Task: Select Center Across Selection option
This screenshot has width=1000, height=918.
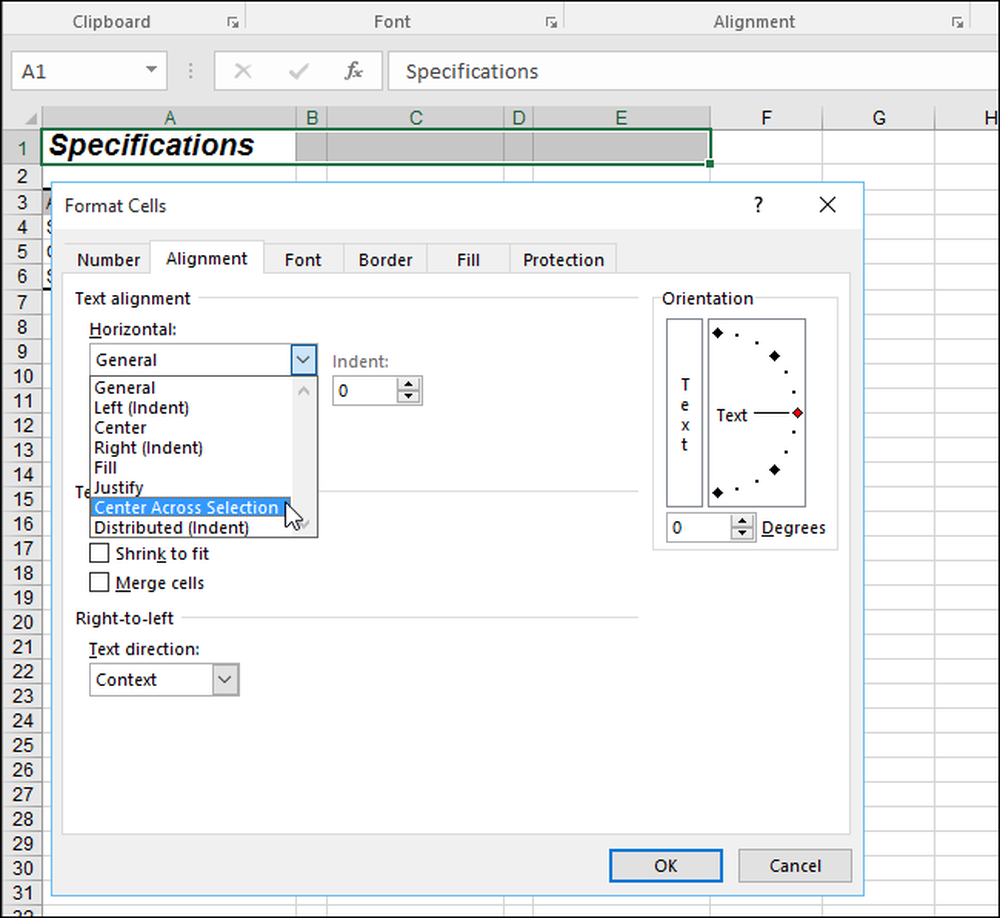Action: (x=191, y=507)
